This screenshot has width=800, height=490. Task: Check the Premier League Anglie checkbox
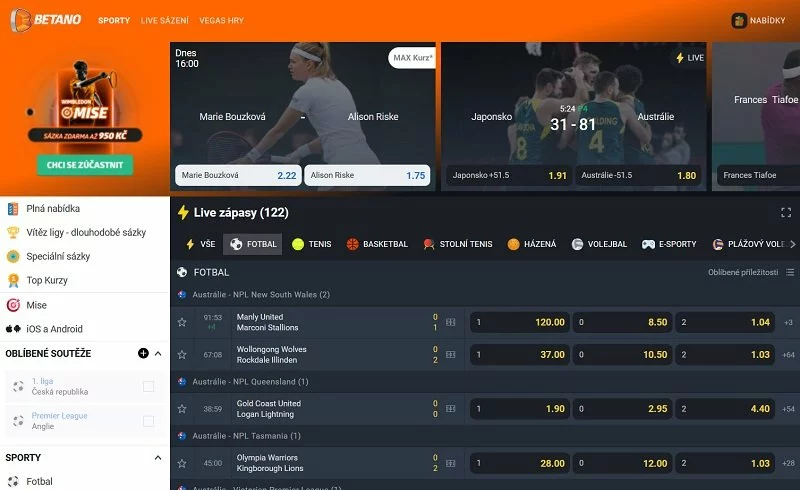pos(148,421)
